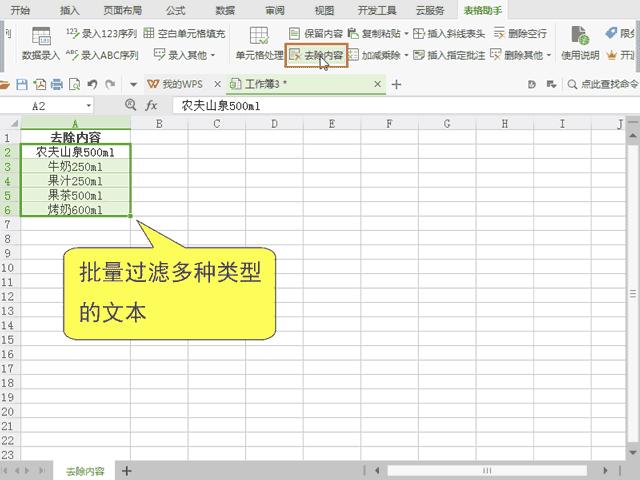
Task: Click the zoom magnifier icon by formula bar
Action: [131, 105]
